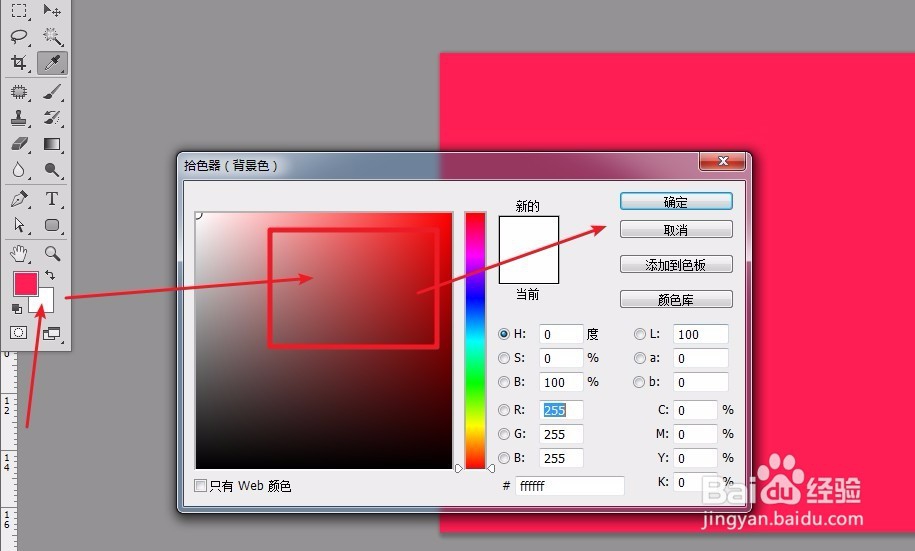Close the 拾色器 color picker dialog

(x=722, y=161)
